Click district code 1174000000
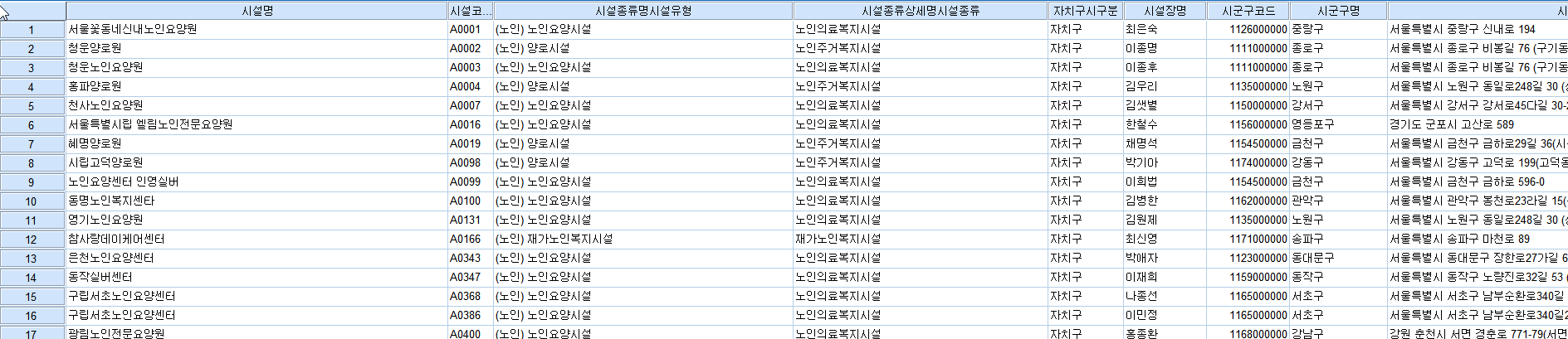The image size is (1568, 339). point(1248,162)
